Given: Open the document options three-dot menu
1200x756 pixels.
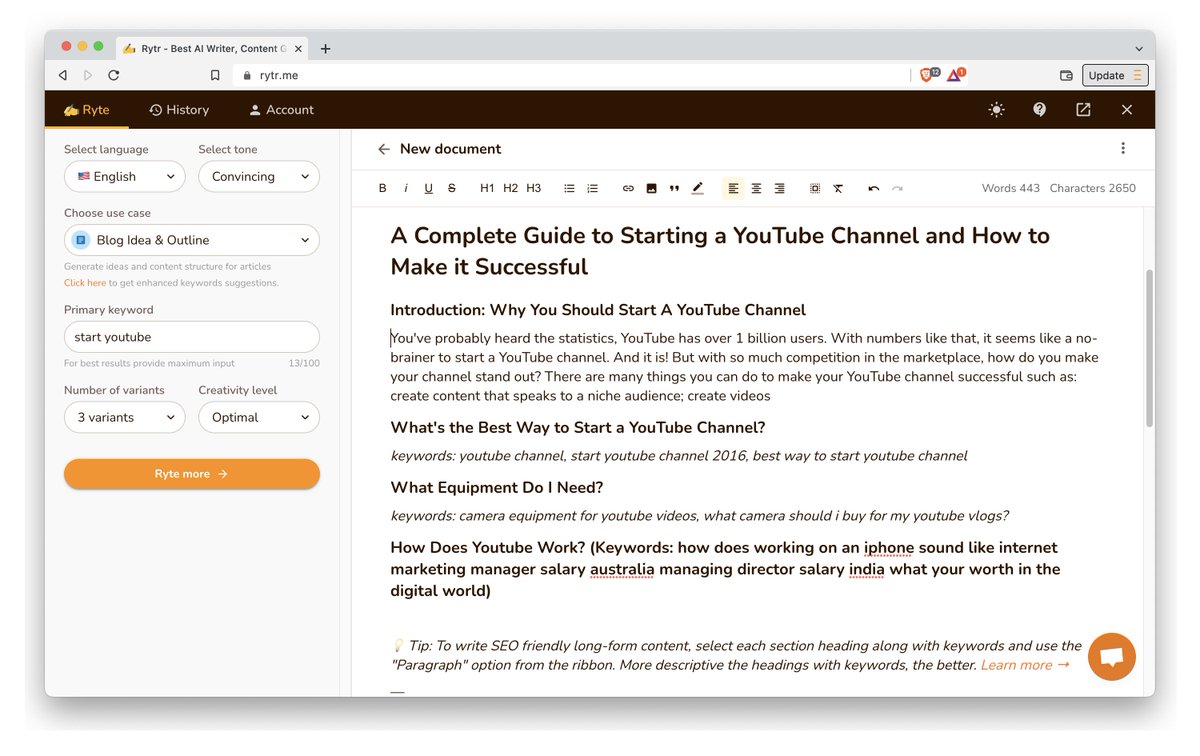Looking at the screenshot, I should (1123, 148).
